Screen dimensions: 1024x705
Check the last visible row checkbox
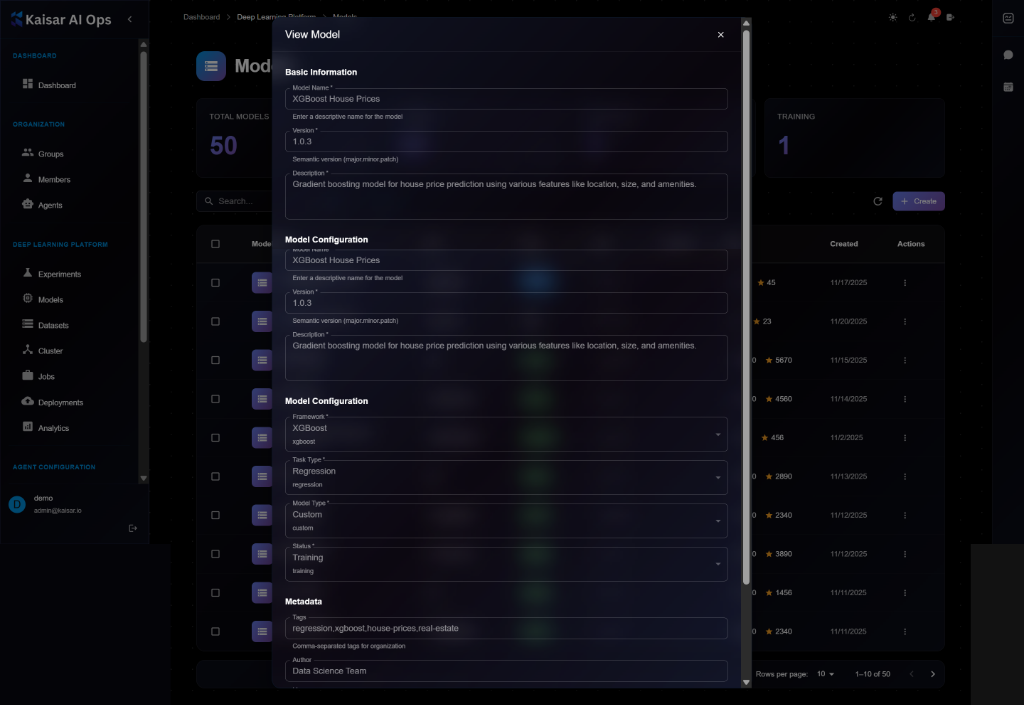tap(215, 631)
